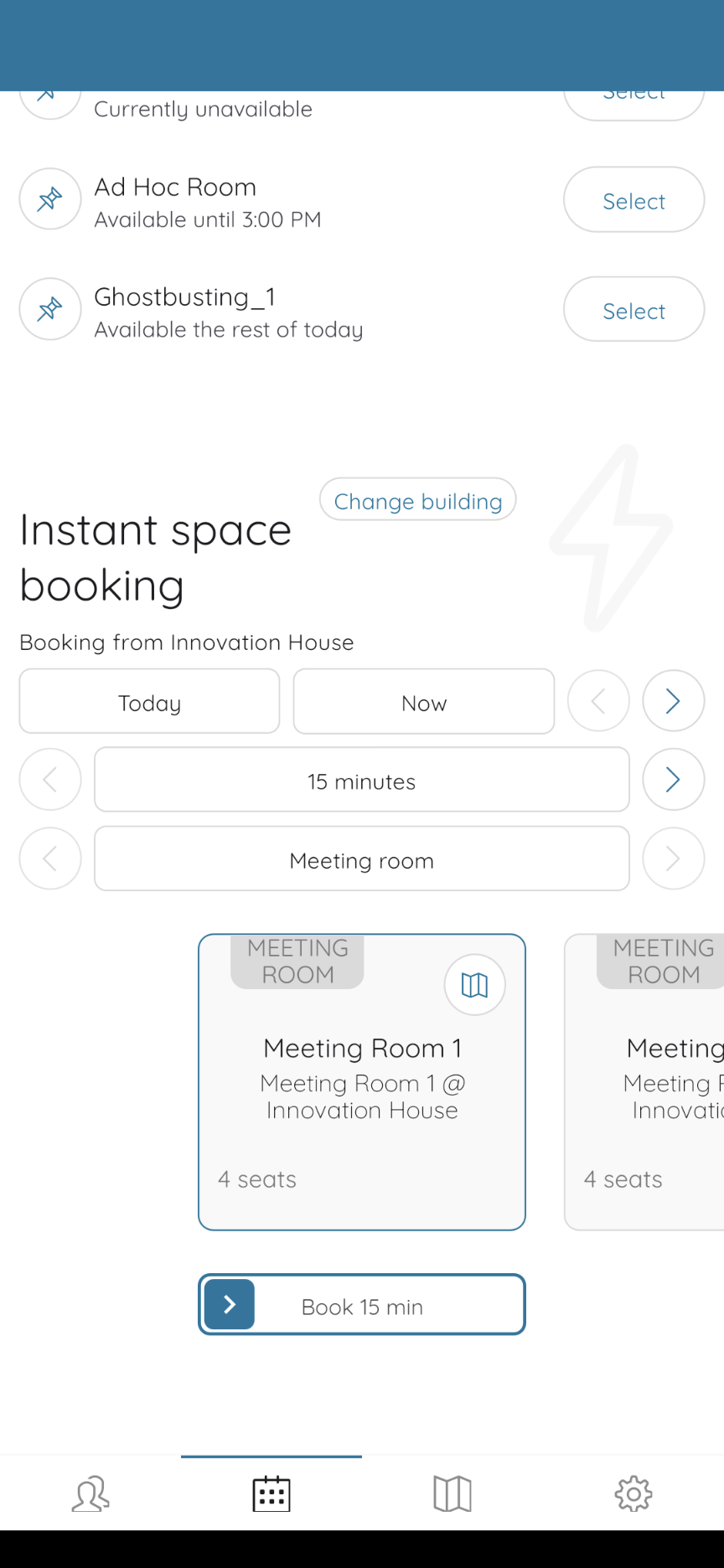The image size is (724, 1568).
Task: Tap the arrow icon on Book 15 min
Action: pyautogui.click(x=230, y=1304)
